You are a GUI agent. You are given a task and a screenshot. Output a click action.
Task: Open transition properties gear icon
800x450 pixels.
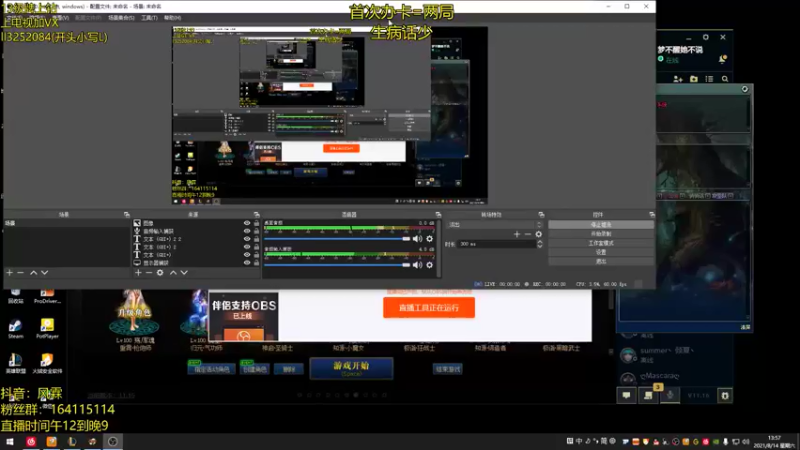(538, 234)
